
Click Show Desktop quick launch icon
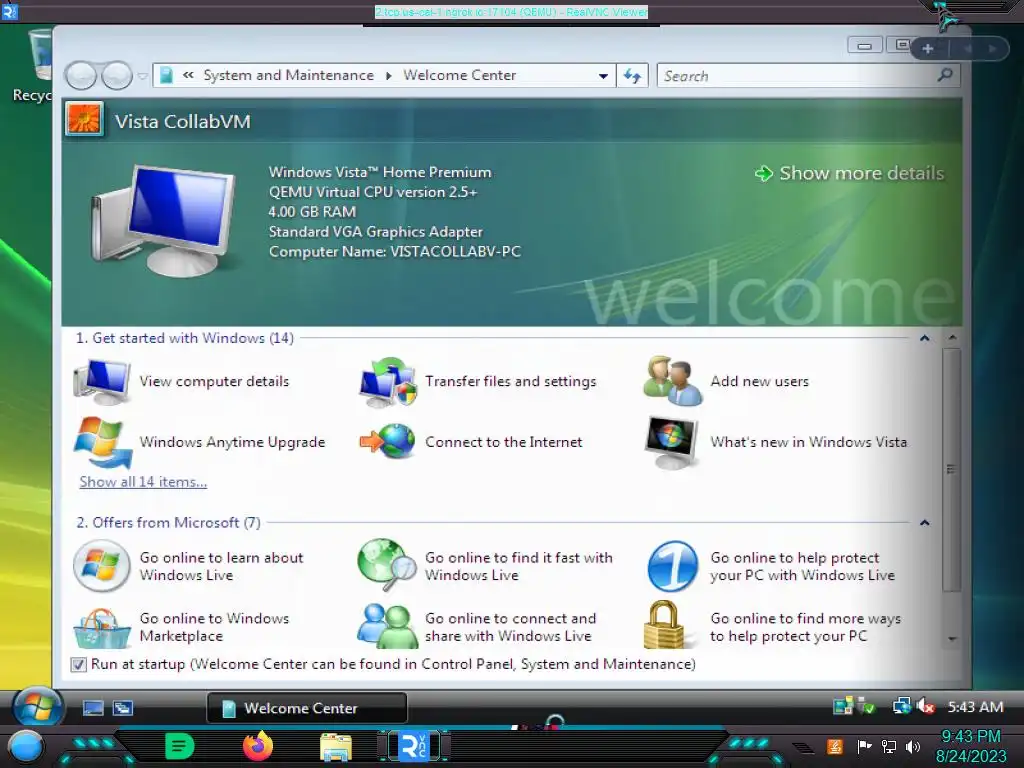tap(93, 708)
